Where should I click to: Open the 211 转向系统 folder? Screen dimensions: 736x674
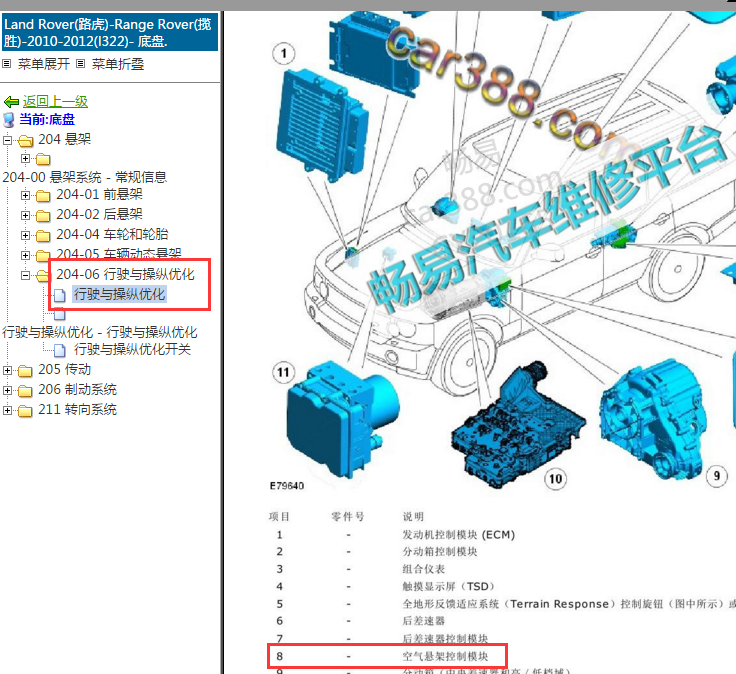pyautogui.click(x=77, y=410)
